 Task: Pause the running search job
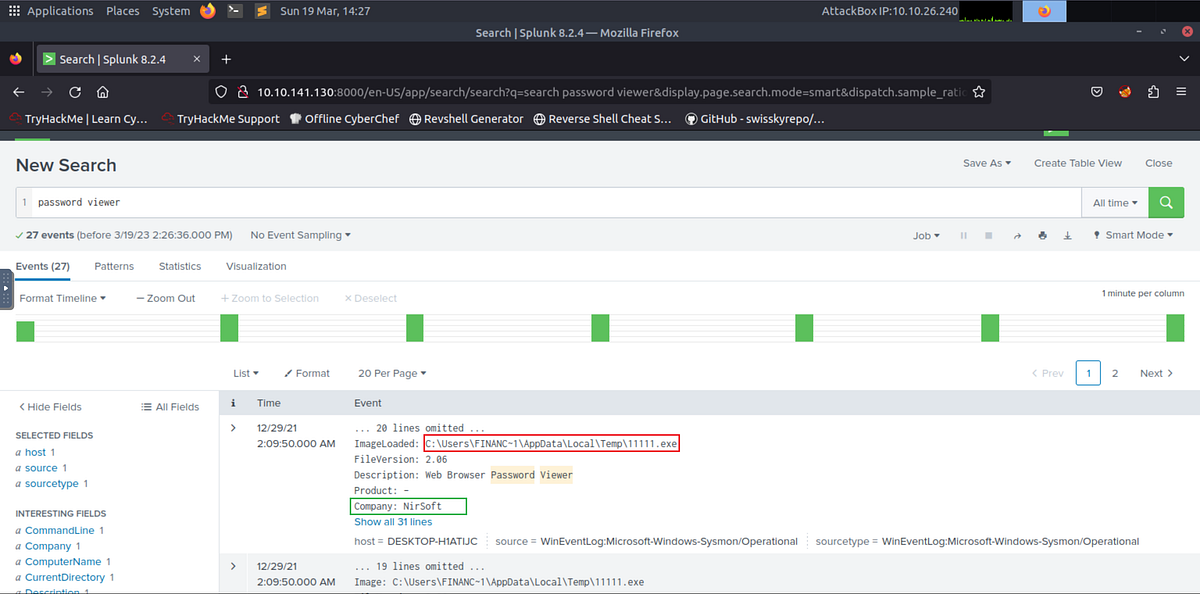pyautogui.click(x=963, y=235)
